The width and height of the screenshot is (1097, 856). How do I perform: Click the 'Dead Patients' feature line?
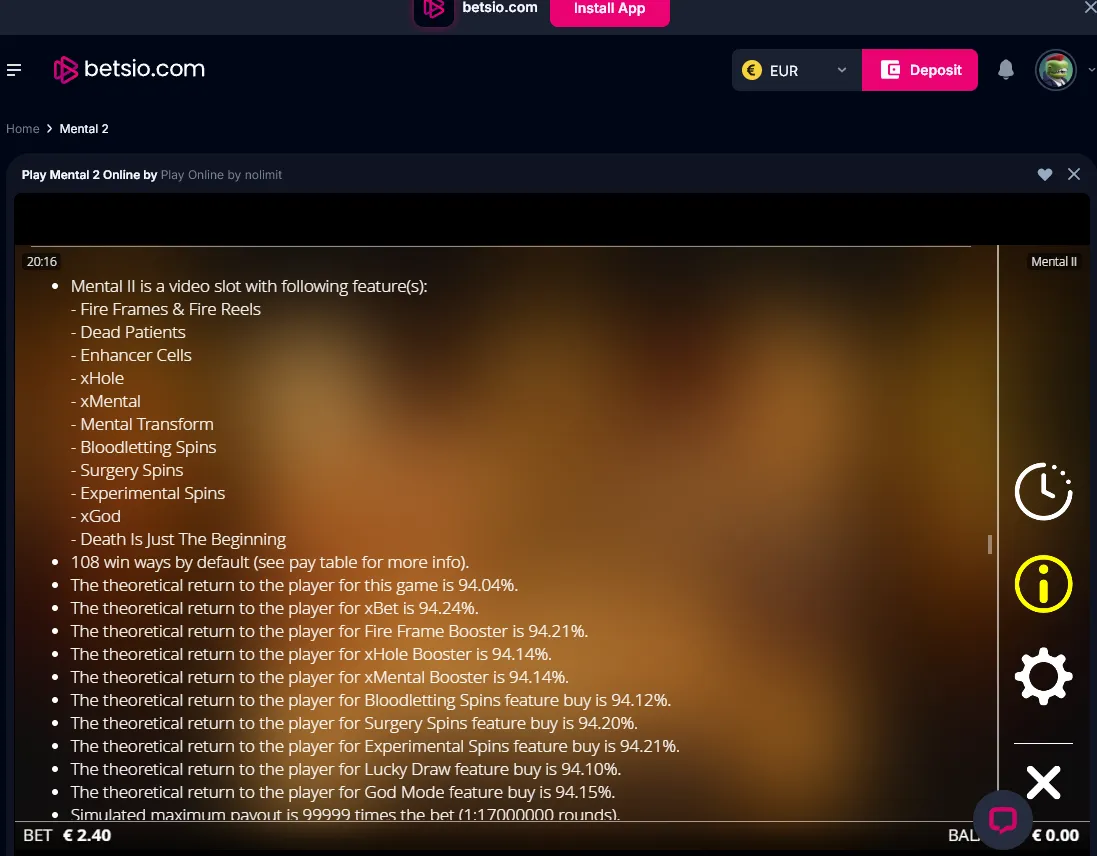[x=128, y=332]
